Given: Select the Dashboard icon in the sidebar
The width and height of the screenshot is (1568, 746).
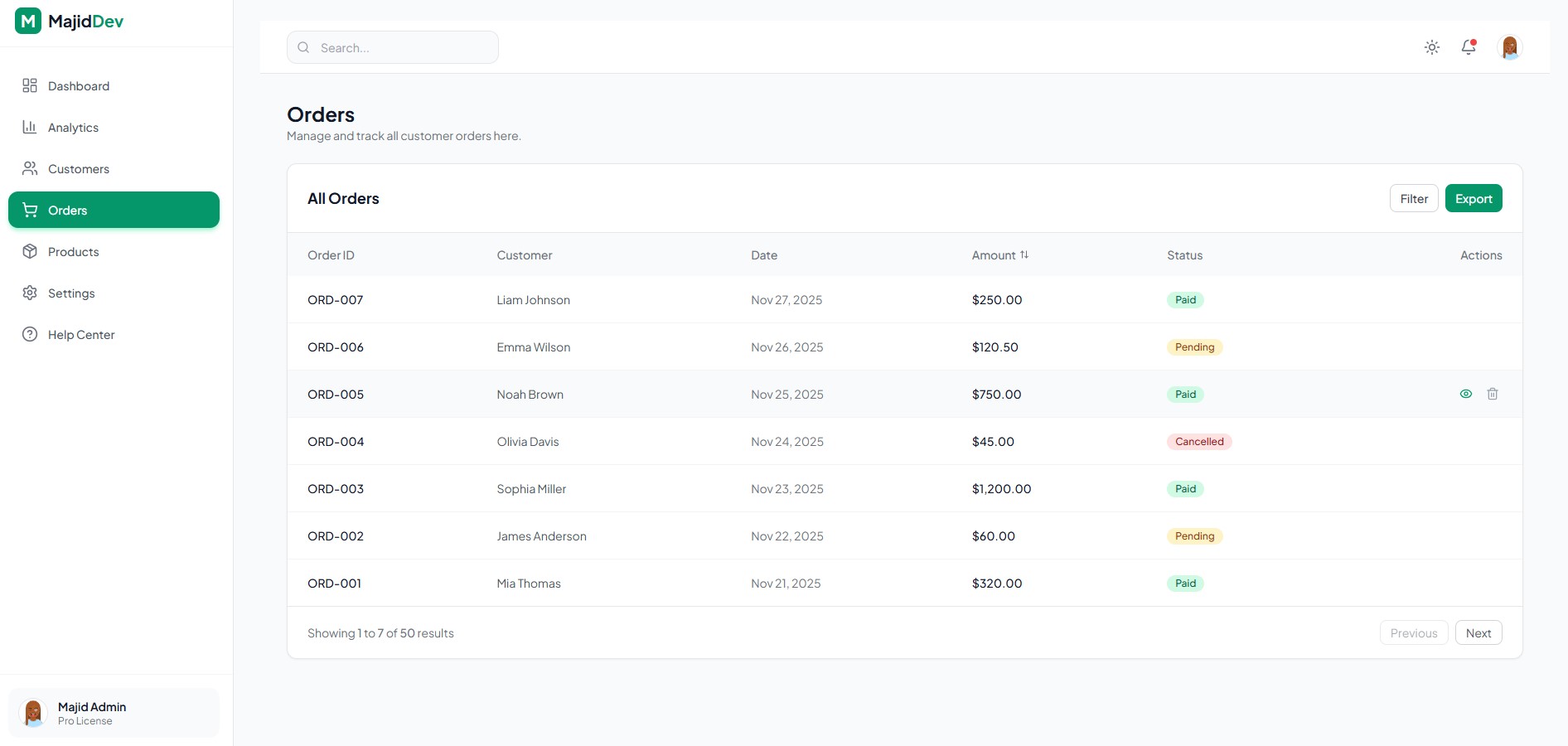Looking at the screenshot, I should 30,85.
